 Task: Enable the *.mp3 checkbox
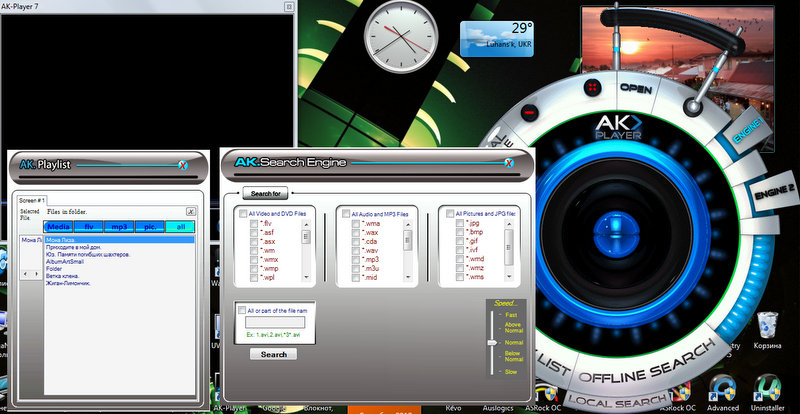356,259
